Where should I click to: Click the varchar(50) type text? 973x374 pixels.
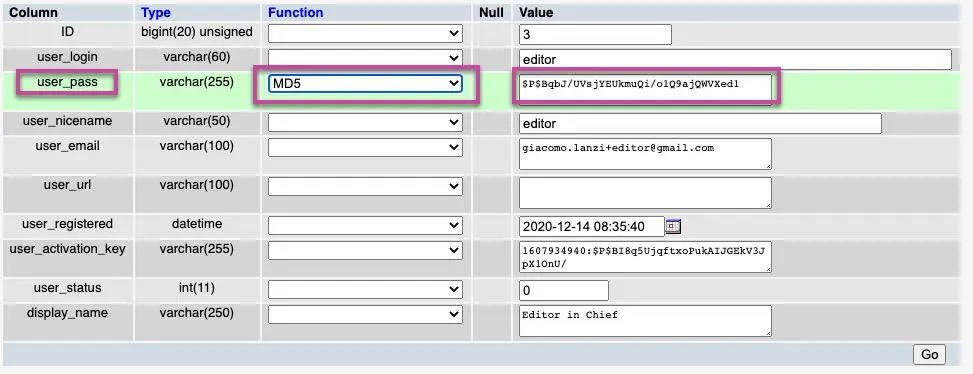(x=197, y=121)
